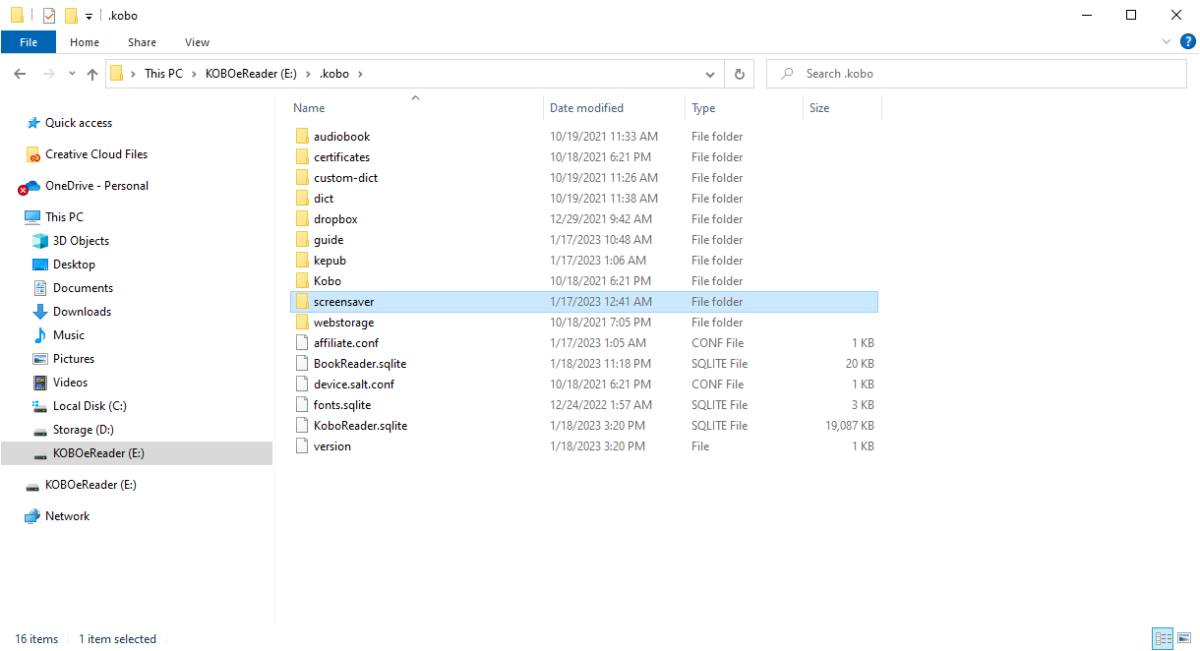Click the 19,087 KB size value
Viewport: 1200px width, 651px height.
click(x=849, y=426)
